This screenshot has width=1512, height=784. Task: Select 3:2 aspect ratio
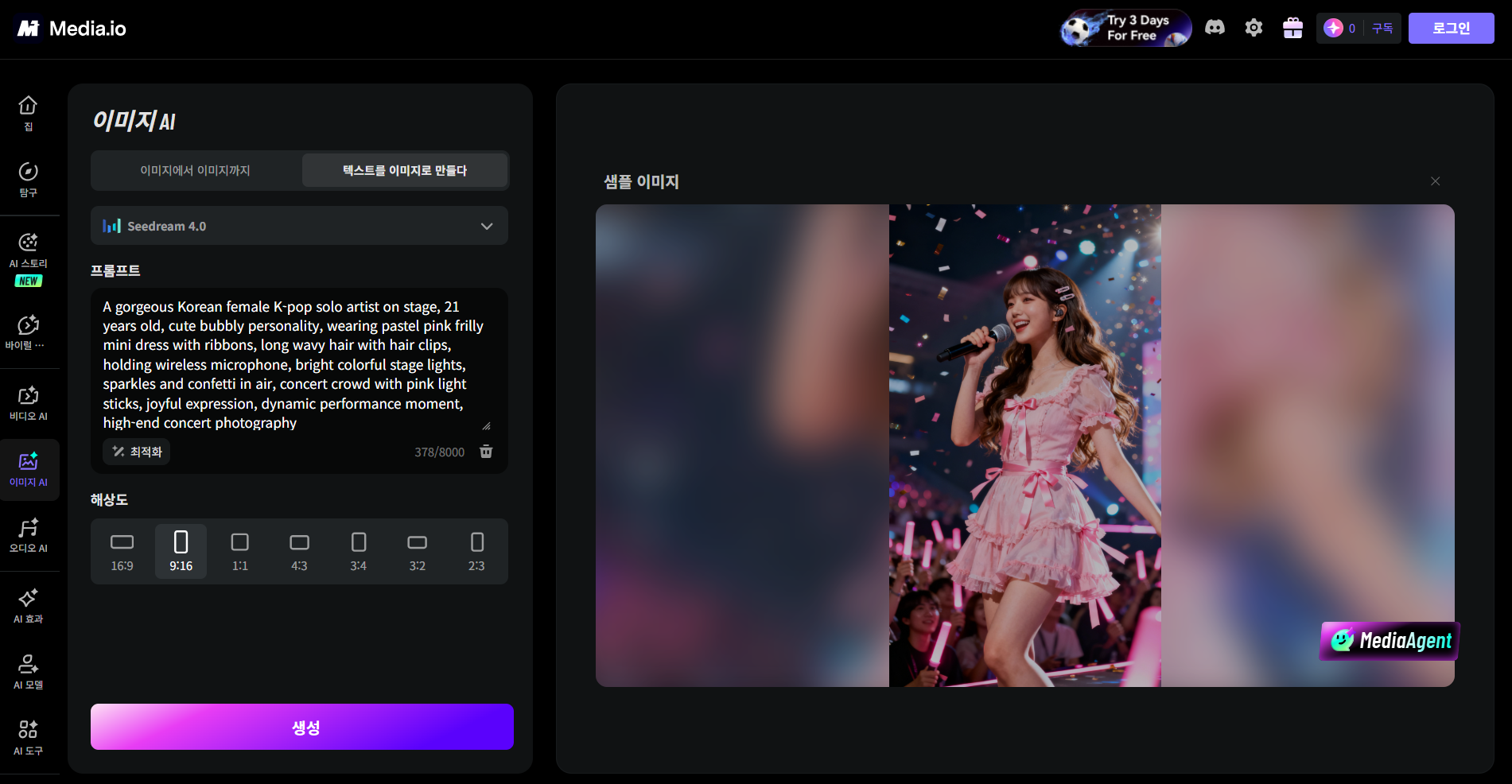click(x=418, y=551)
